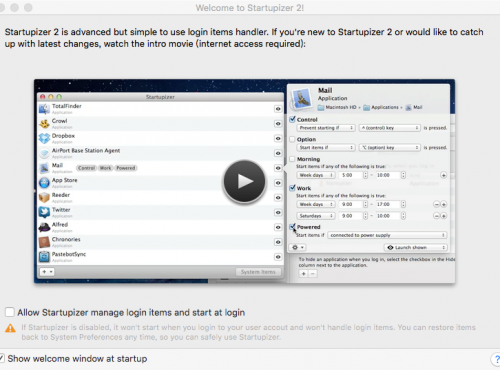This screenshot has width=500, height=370.
Task: Click minus button on Saturdays row
Action: [x=436, y=216]
